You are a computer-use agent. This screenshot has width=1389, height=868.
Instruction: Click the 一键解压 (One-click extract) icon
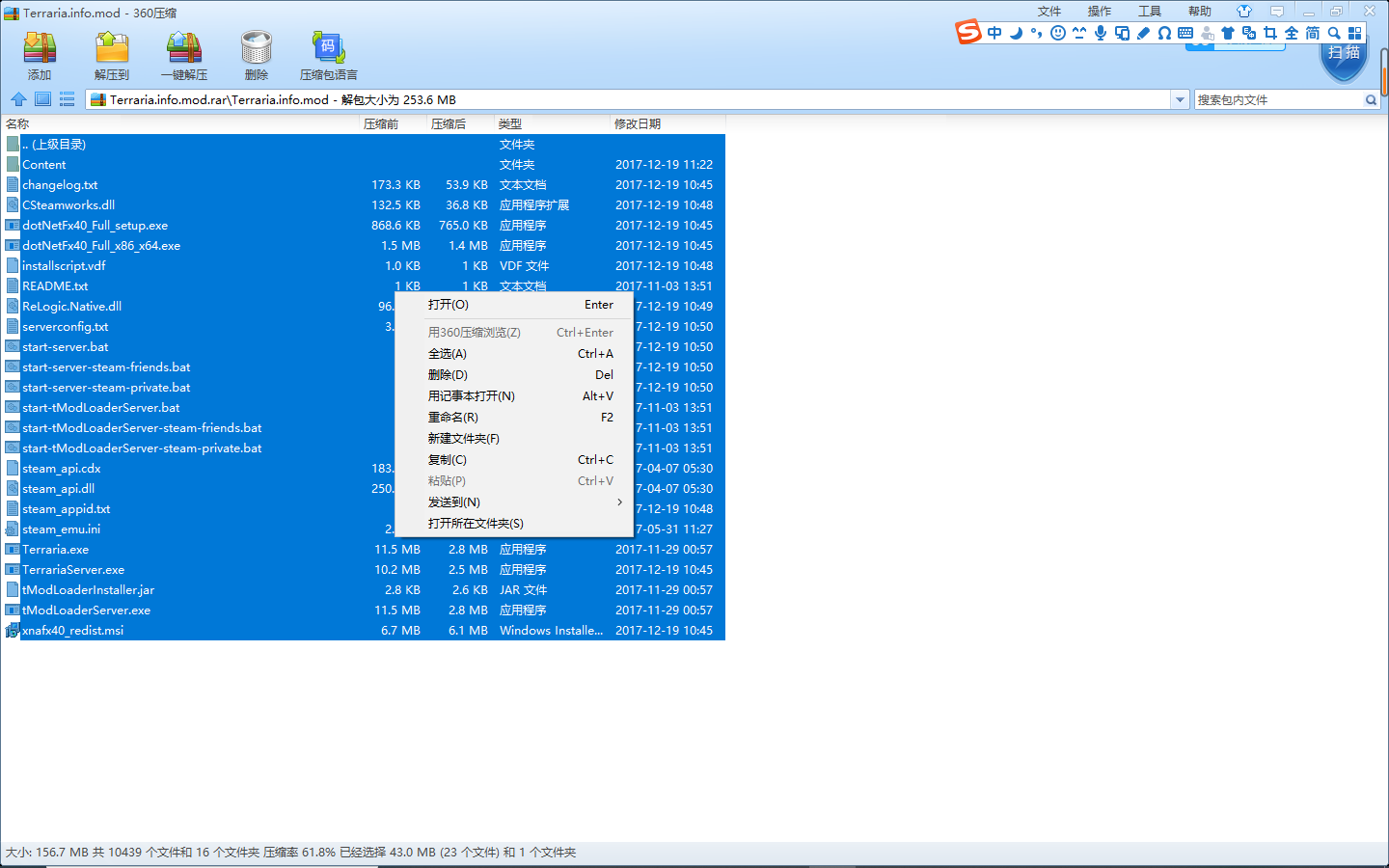click(184, 48)
